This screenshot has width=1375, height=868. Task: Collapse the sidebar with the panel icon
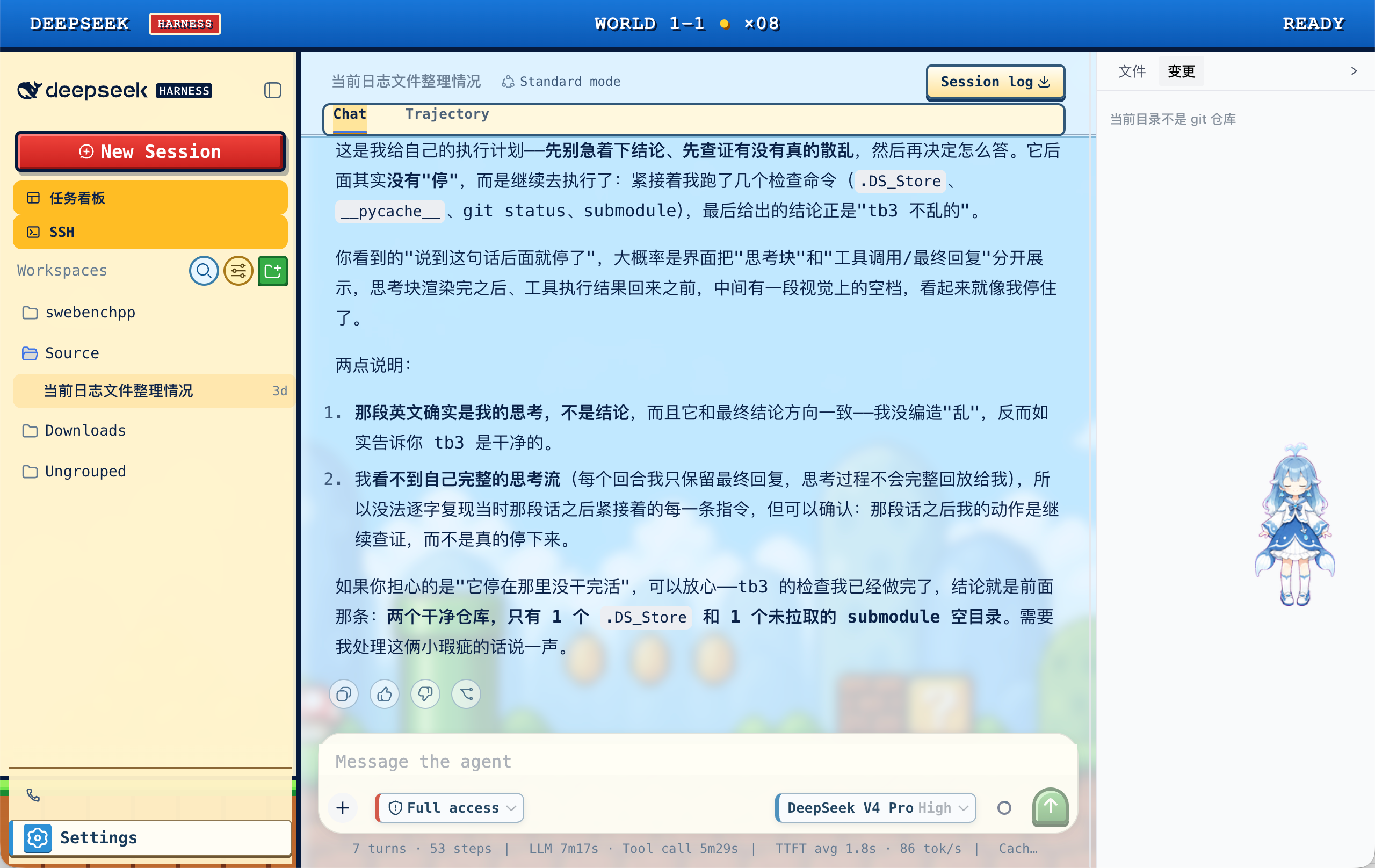pos(272,90)
